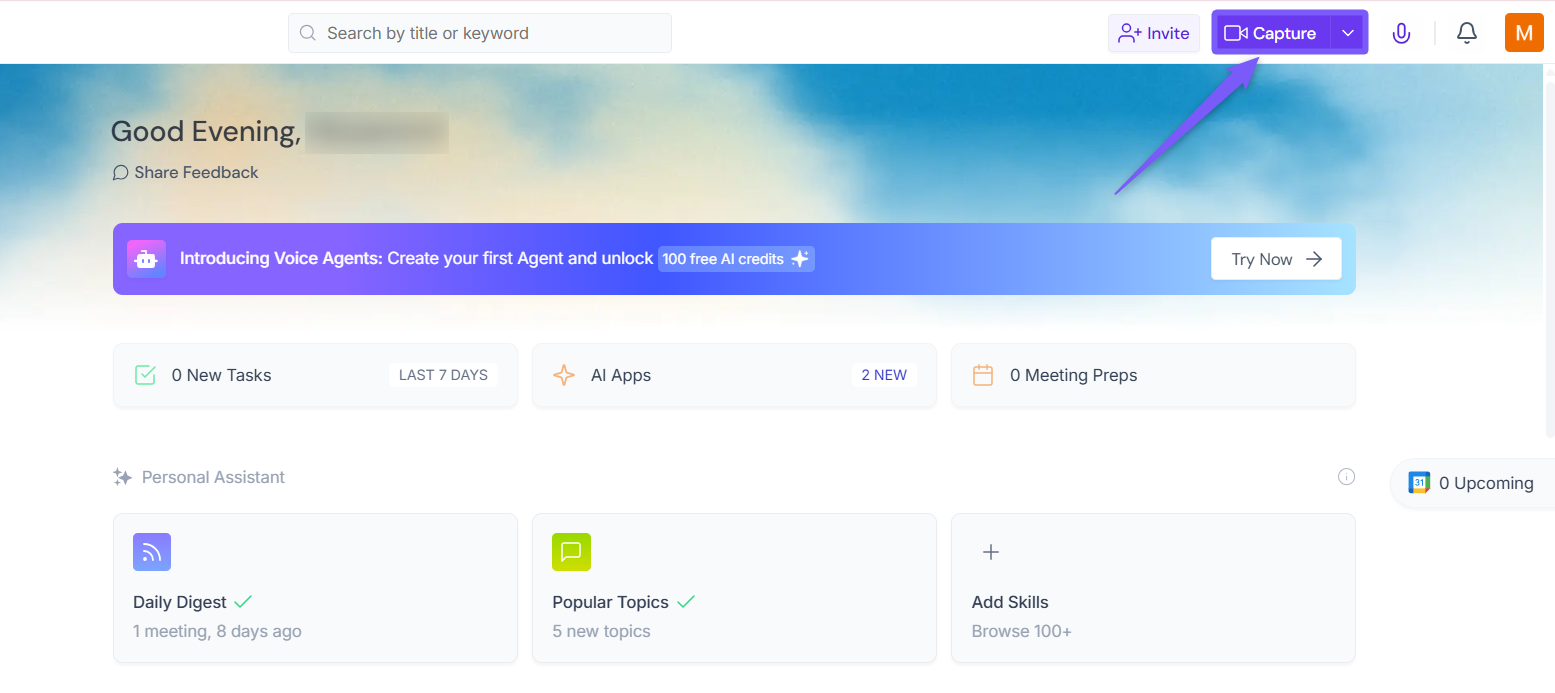The width and height of the screenshot is (1555, 693).
Task: Click the Personal Assistant heading
Action: (213, 477)
